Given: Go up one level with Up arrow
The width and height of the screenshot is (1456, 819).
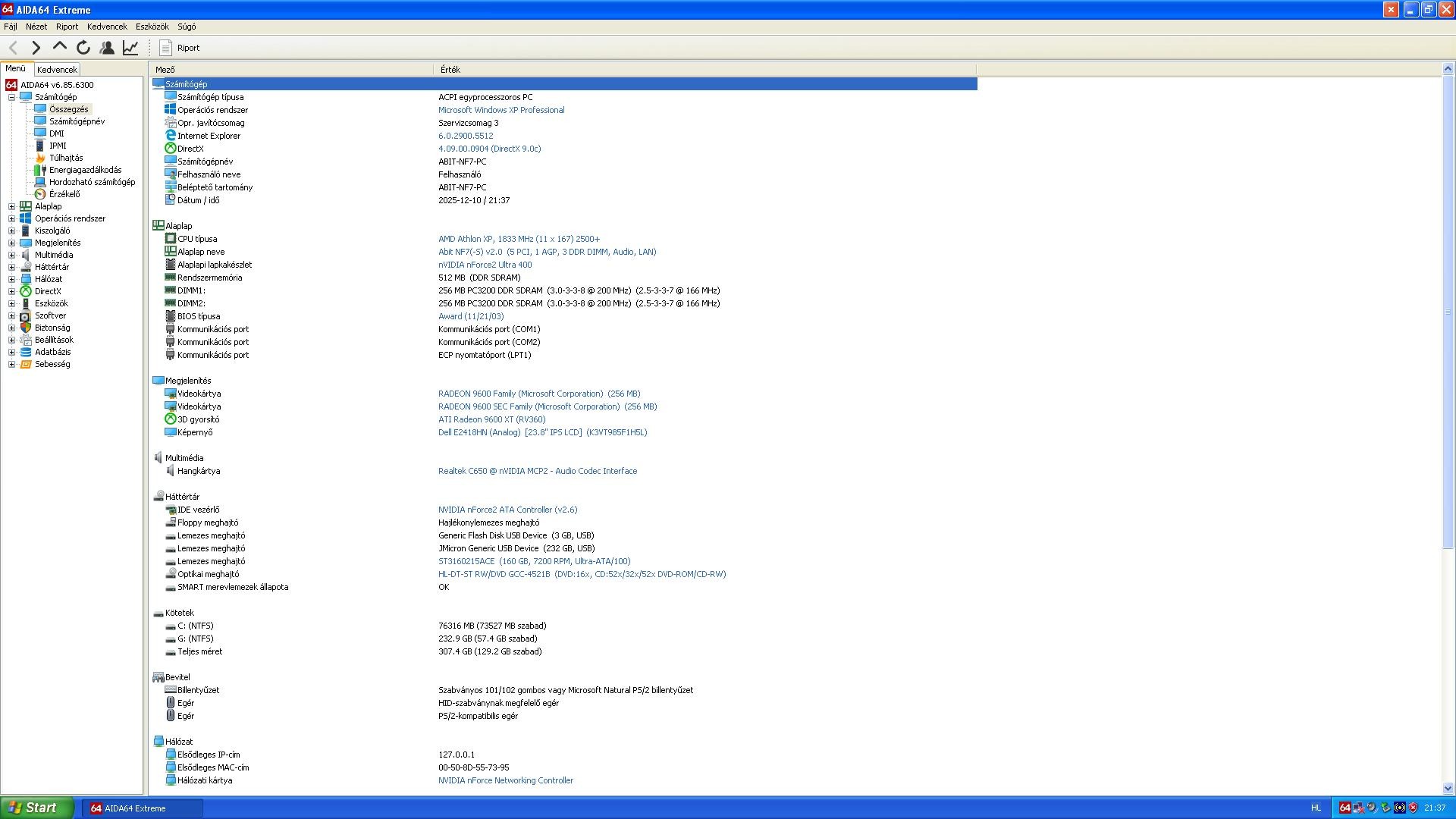Looking at the screenshot, I should point(59,47).
